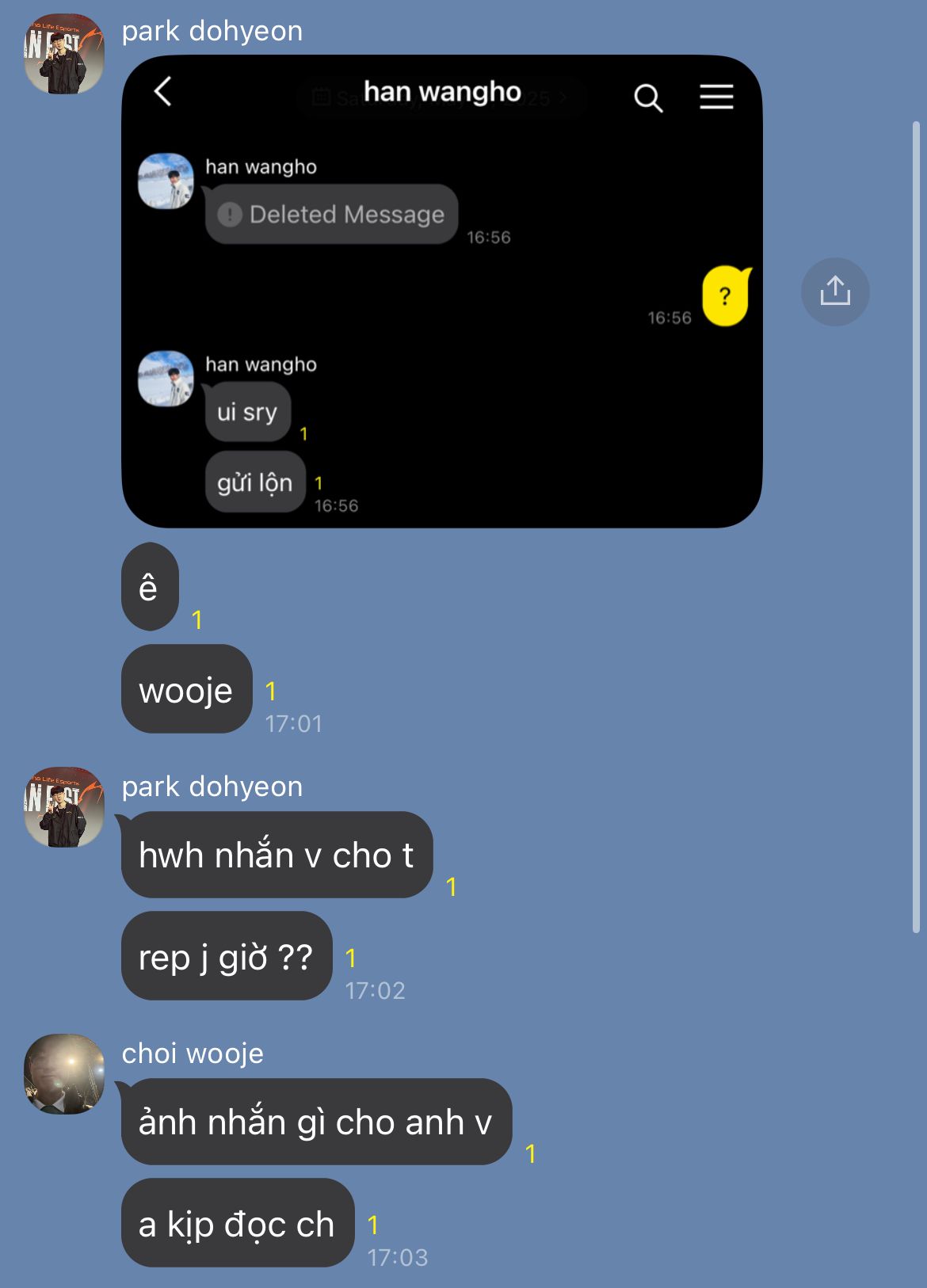Select the 'hwh nhắn v cho t' message
927x1288 pixels.
pyautogui.click(x=277, y=855)
